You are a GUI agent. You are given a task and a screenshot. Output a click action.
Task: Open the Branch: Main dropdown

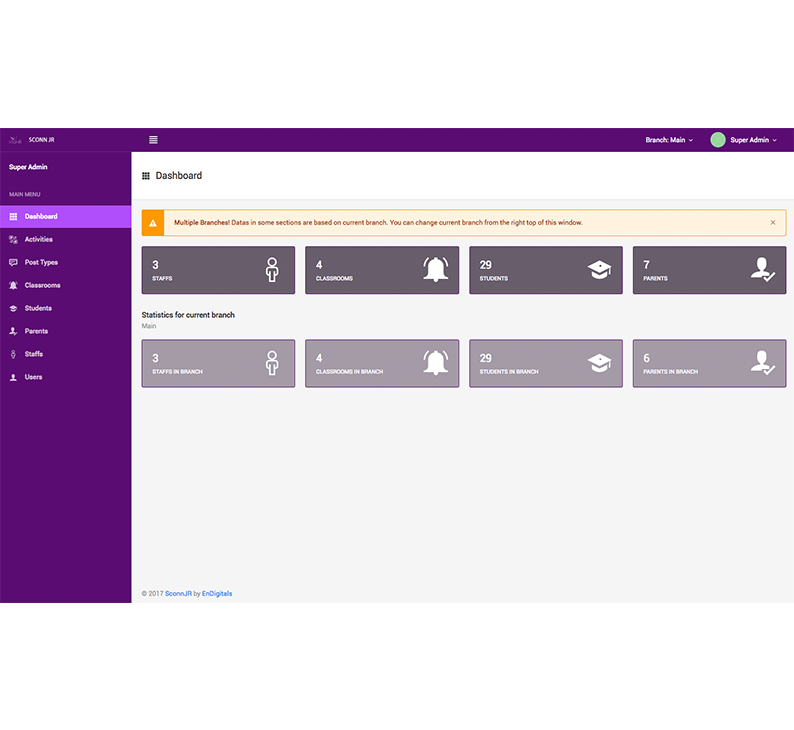coord(668,140)
